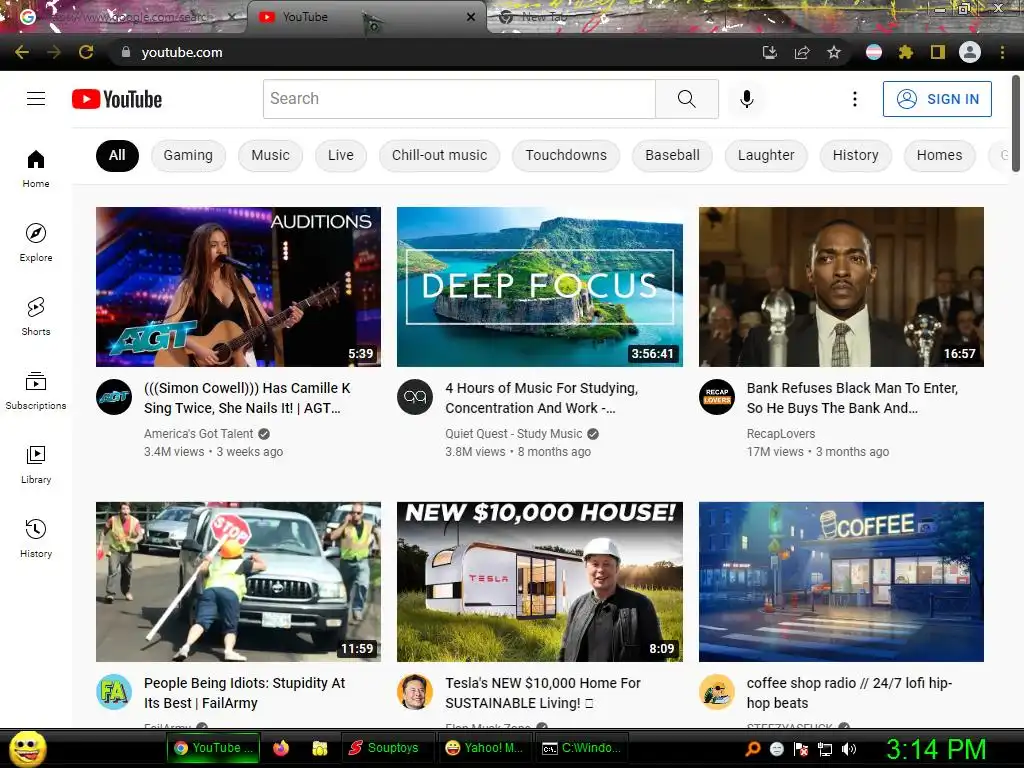Open Yahoo! Messenger taskbar button
Viewport: 1024px width, 768px height.
coord(484,748)
